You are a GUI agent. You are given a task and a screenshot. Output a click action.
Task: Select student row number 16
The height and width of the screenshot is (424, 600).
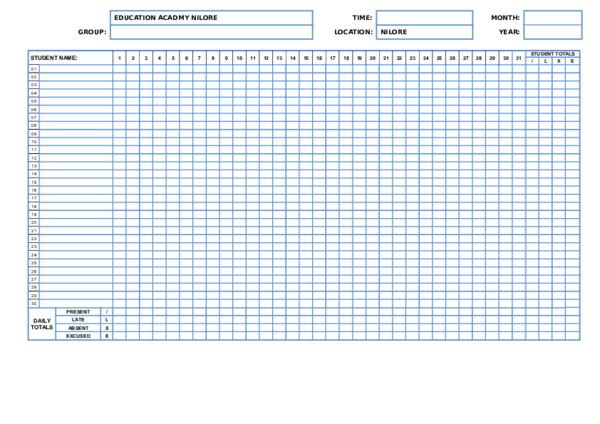[x=34, y=190]
